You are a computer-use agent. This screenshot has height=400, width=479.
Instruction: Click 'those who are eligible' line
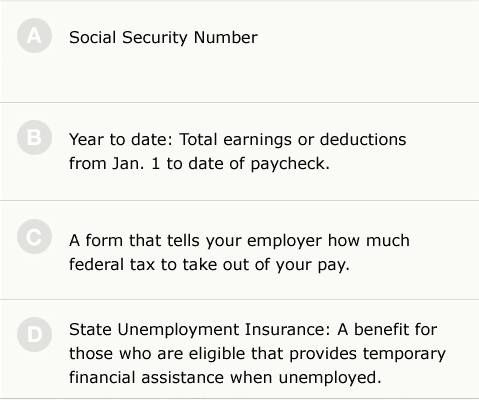257,353
